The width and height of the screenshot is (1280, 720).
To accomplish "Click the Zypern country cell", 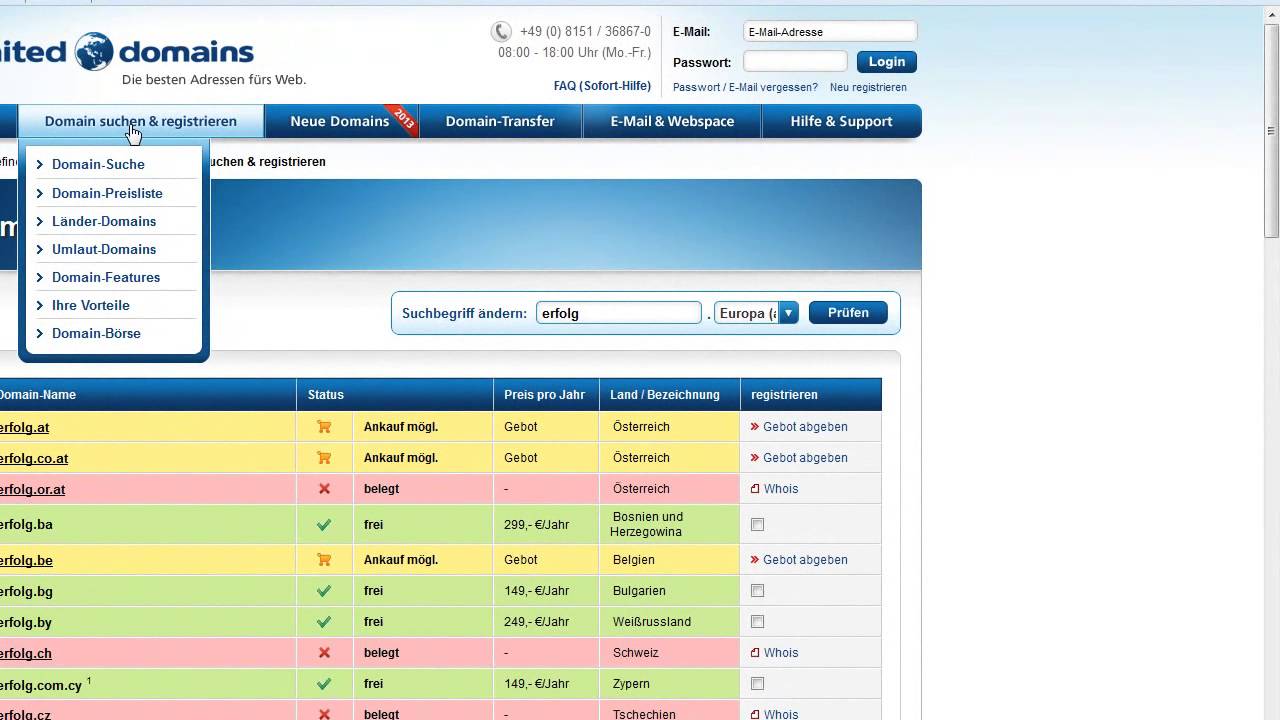I will [x=670, y=684].
